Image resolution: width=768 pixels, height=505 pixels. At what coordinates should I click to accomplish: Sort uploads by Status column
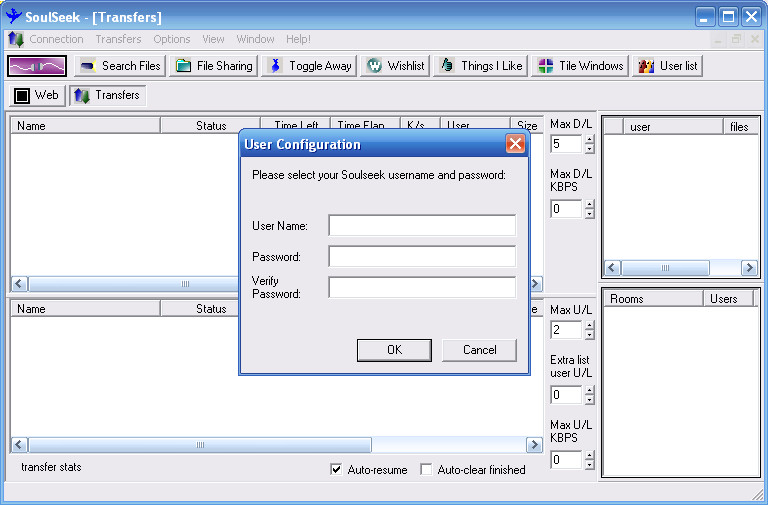point(199,309)
